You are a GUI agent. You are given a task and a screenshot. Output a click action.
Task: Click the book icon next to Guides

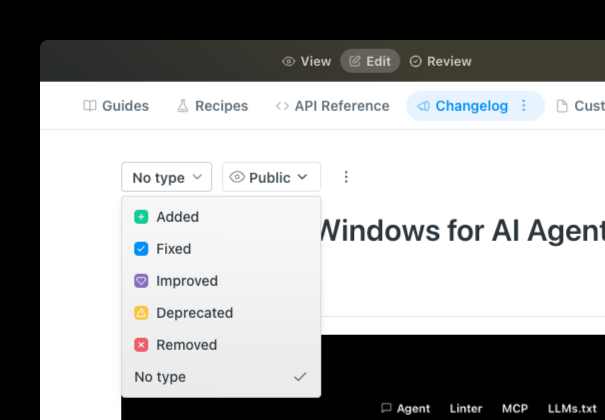pos(90,106)
